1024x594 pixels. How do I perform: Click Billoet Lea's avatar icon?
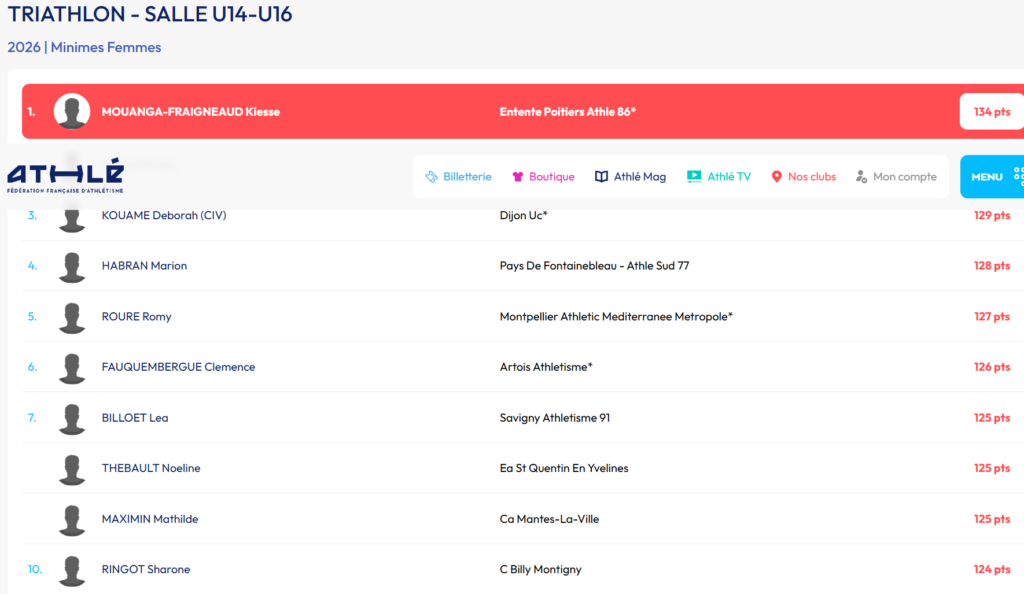pyautogui.click(x=72, y=418)
